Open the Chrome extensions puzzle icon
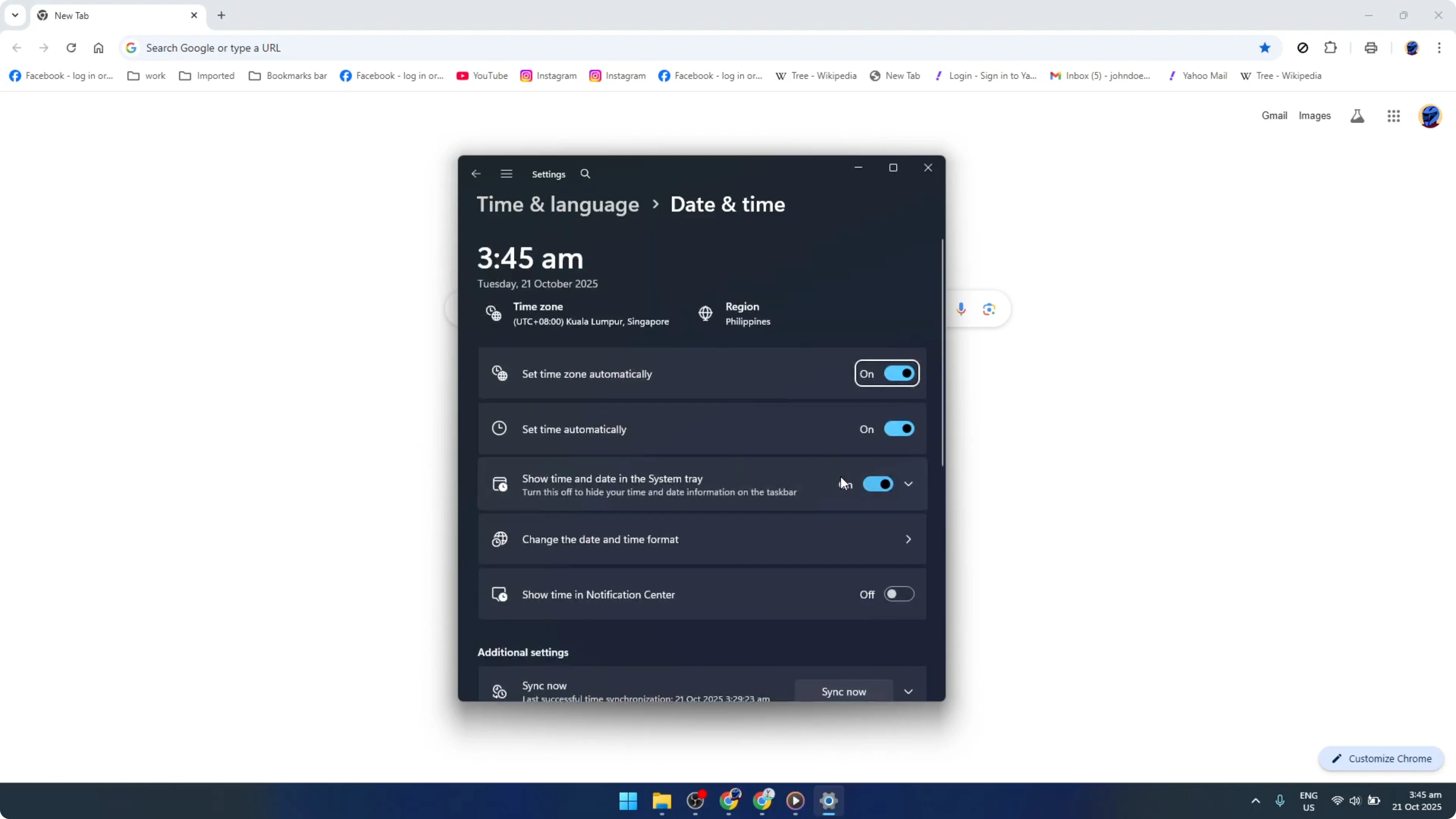Image resolution: width=1456 pixels, height=819 pixels. pos(1331,47)
